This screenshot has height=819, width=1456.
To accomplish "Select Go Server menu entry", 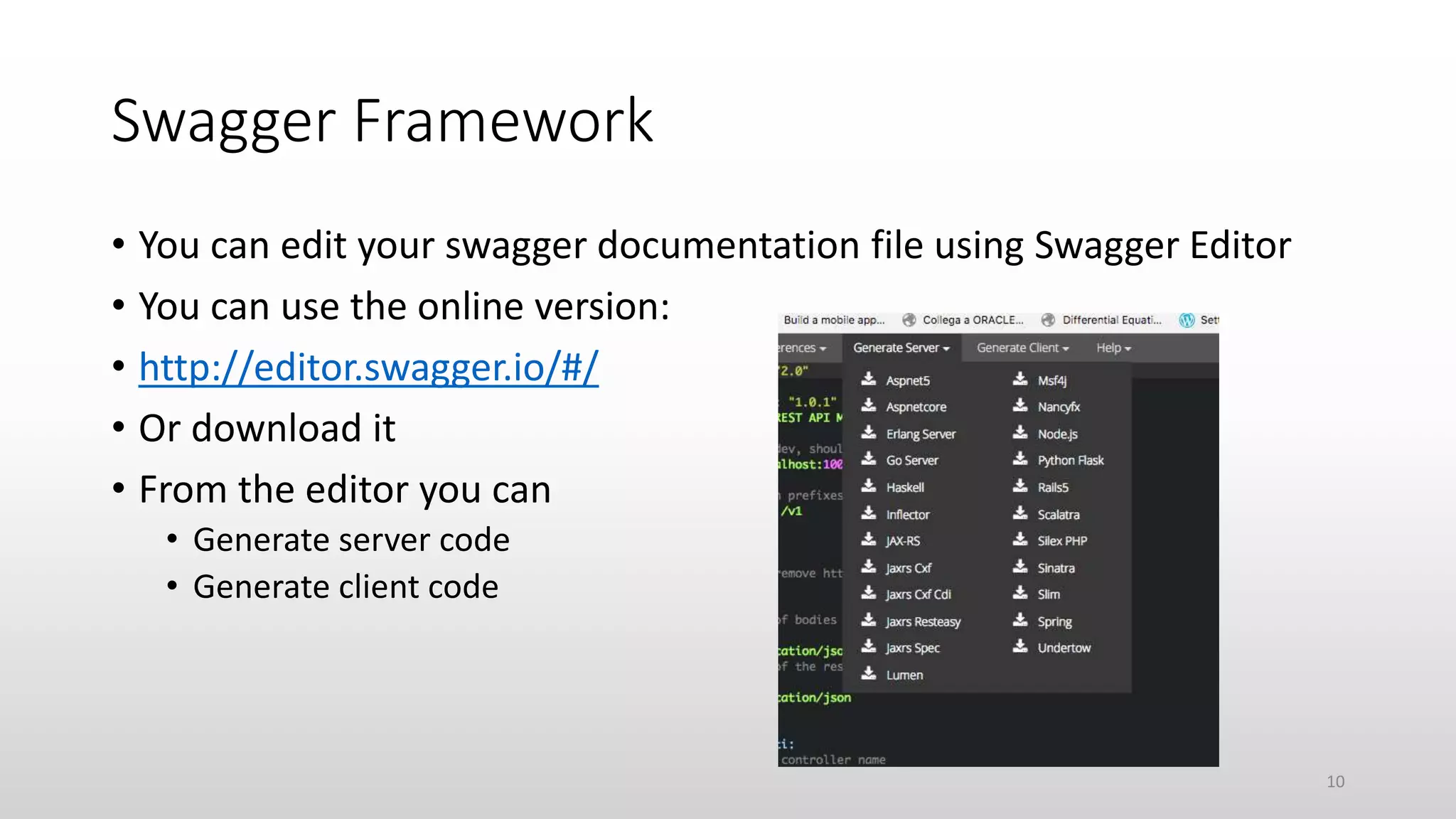I will pos(912,461).
